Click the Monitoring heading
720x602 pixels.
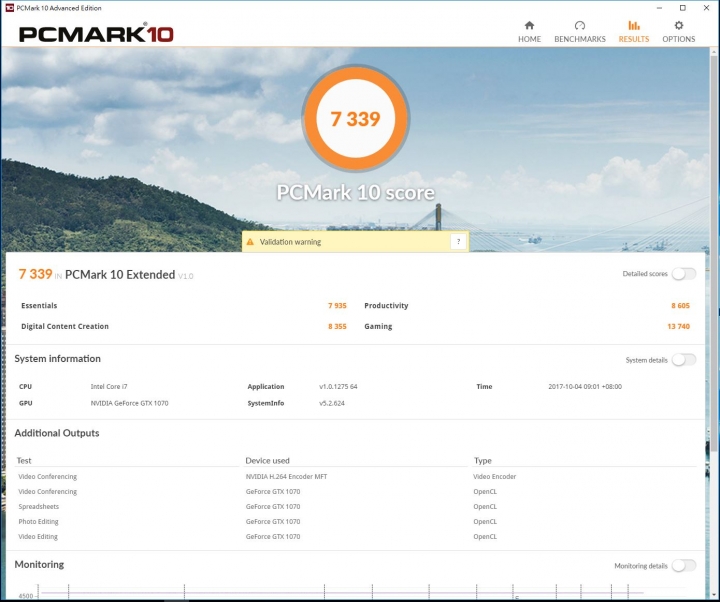tap(39, 564)
